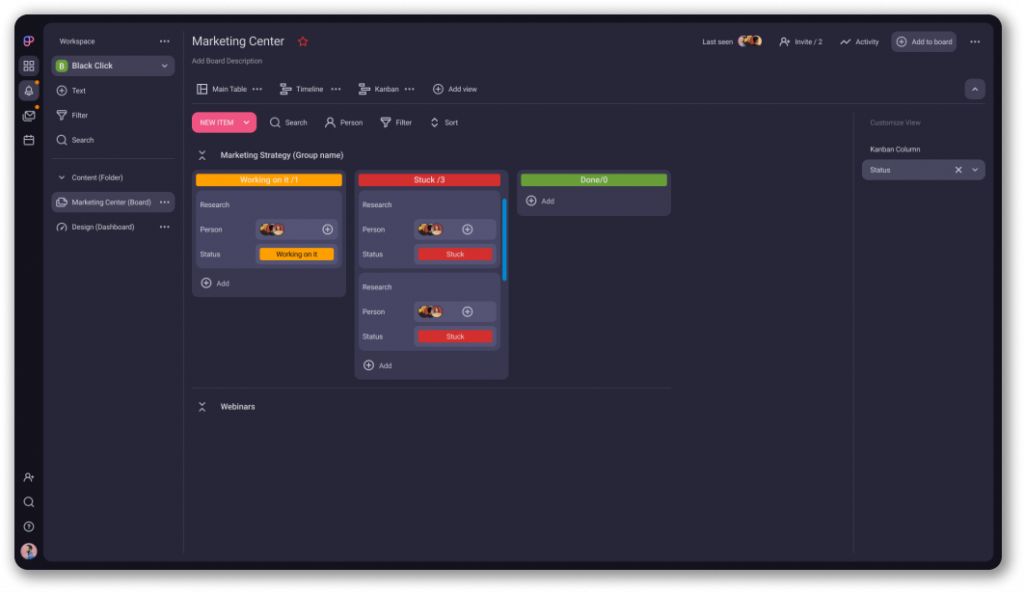Image resolution: width=1024 pixels, height=592 pixels.
Task: Collapse the Marketing Strategy group
Action: coord(202,155)
